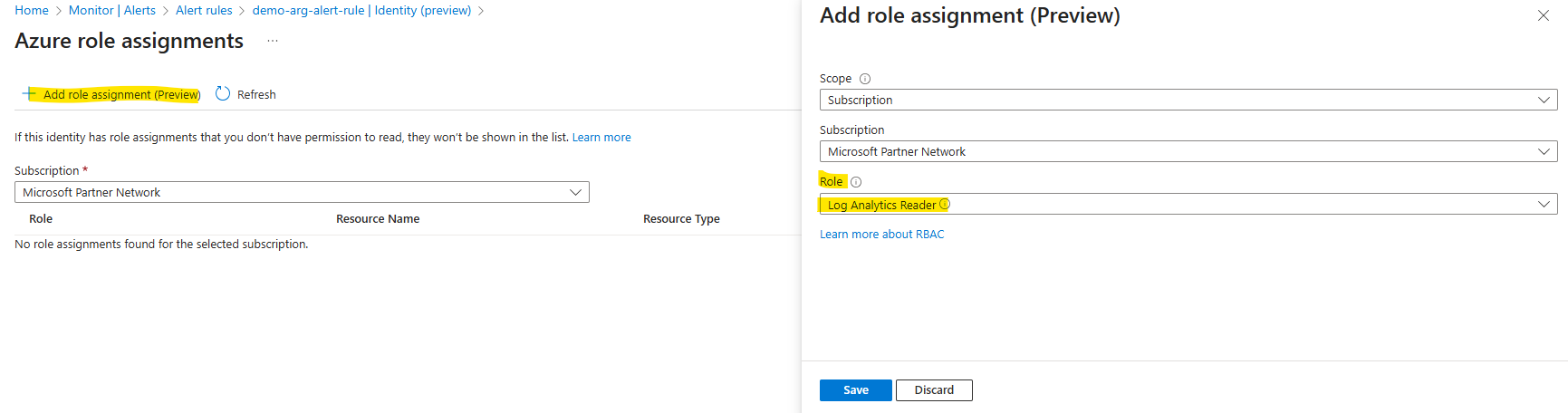Open Alert rules breadcrumb link

tap(204, 10)
